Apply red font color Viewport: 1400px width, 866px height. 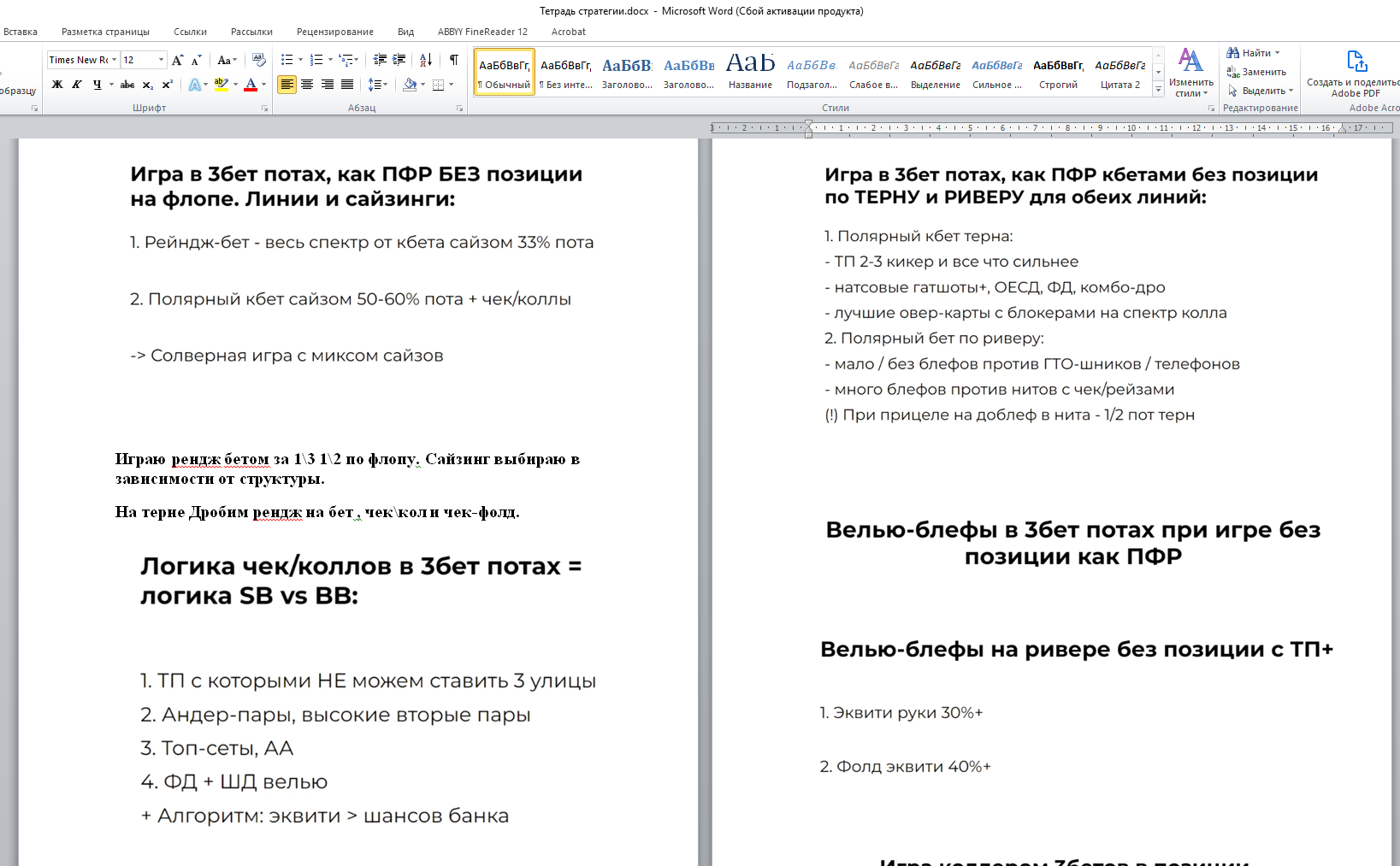(251, 85)
